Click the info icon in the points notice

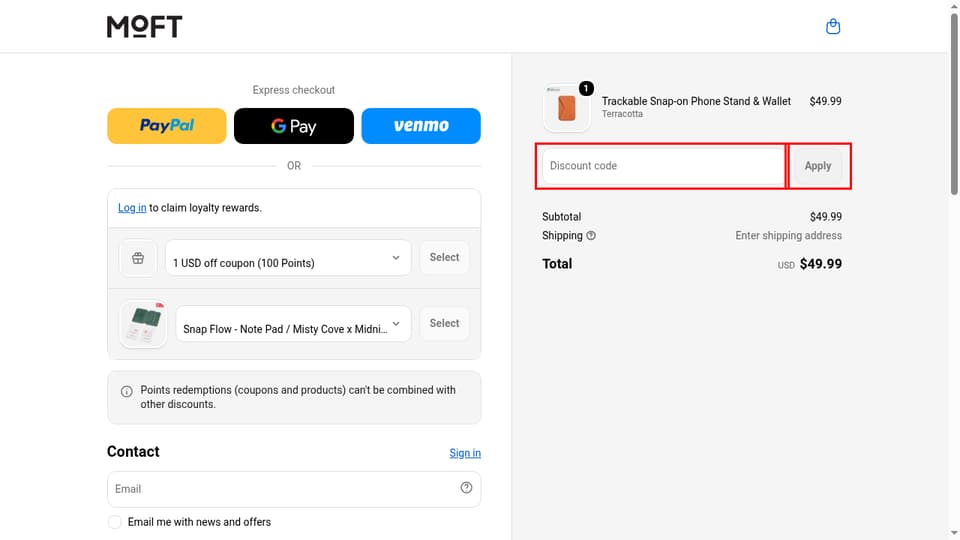[x=127, y=391]
